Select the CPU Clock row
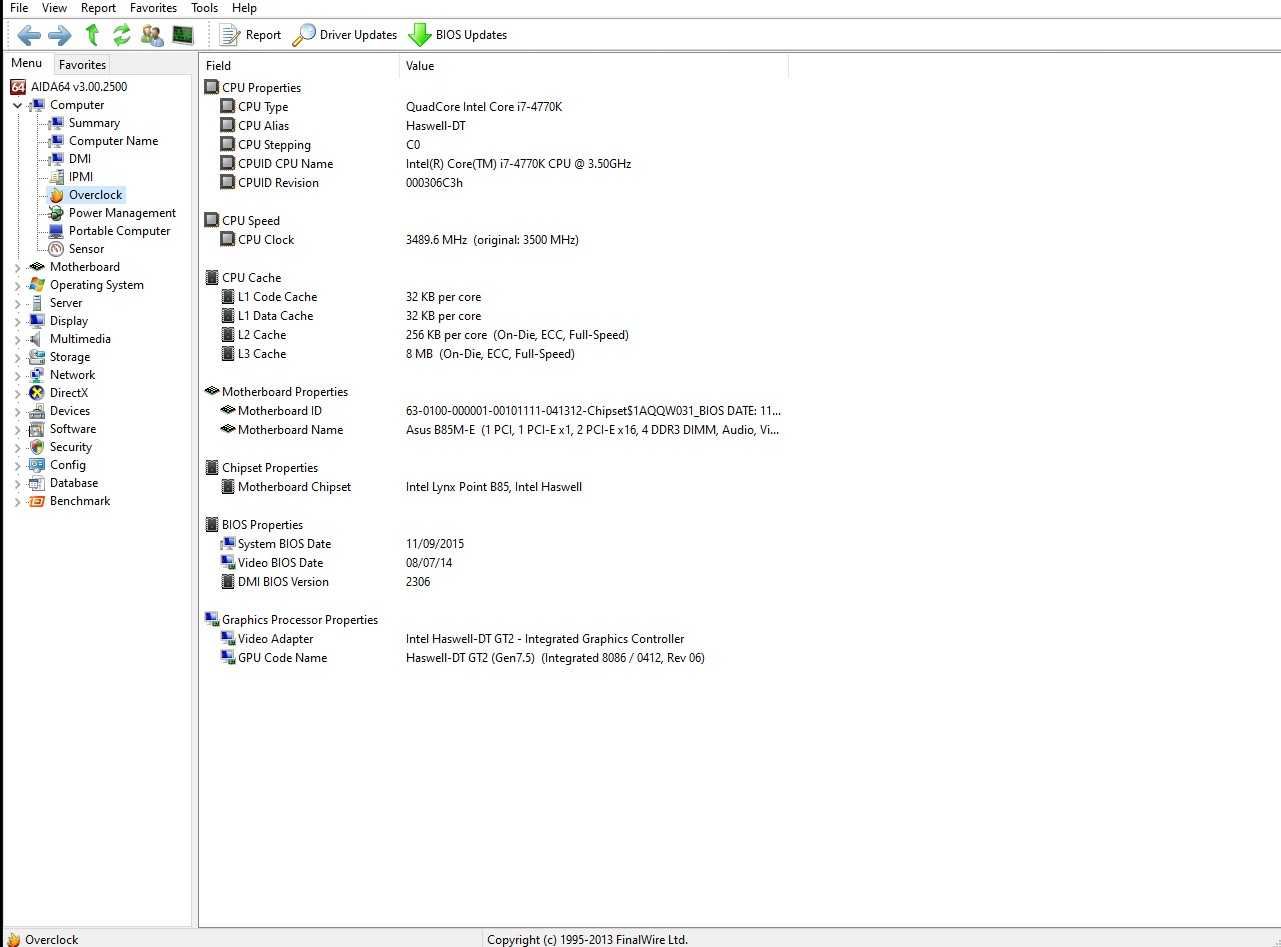 tap(494, 240)
